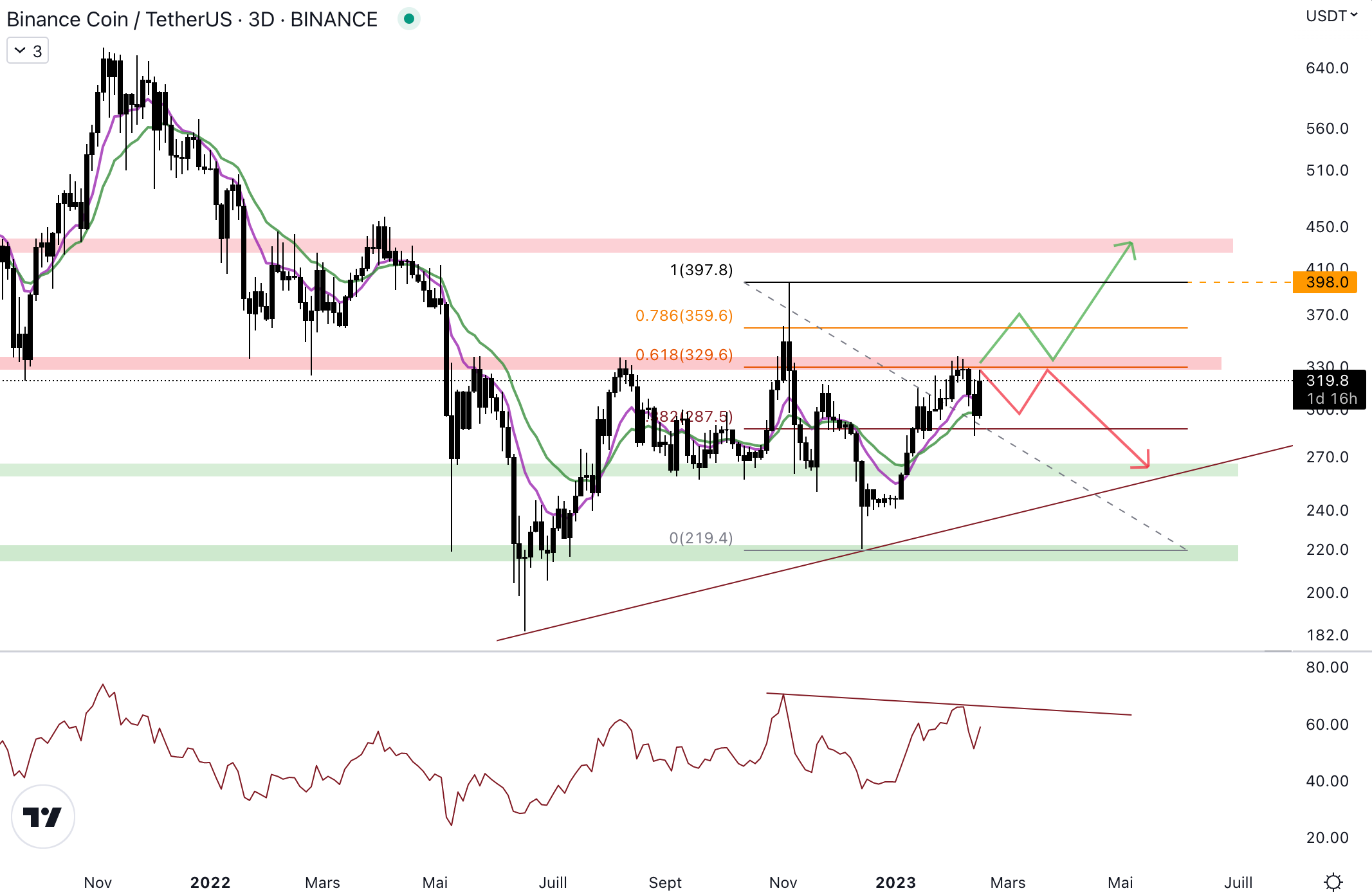Select the 0.786(359.6) Fibonacci level label

(684, 316)
